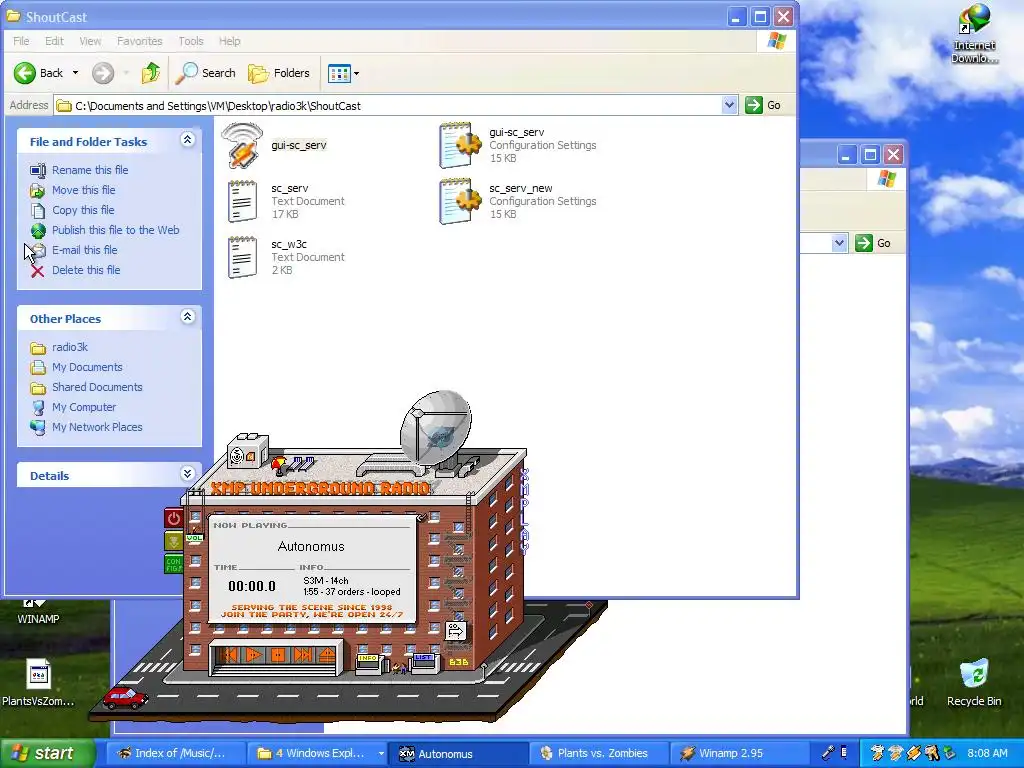Click the red power button on XMPlay
1024x768 pixels.
(x=174, y=519)
